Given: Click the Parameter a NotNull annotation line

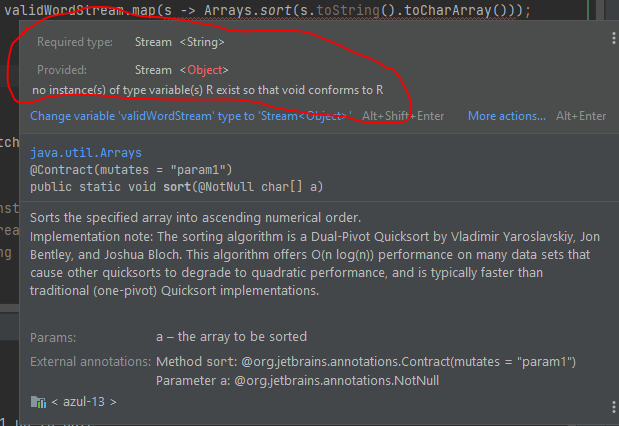Looking at the screenshot, I should pos(297,381).
